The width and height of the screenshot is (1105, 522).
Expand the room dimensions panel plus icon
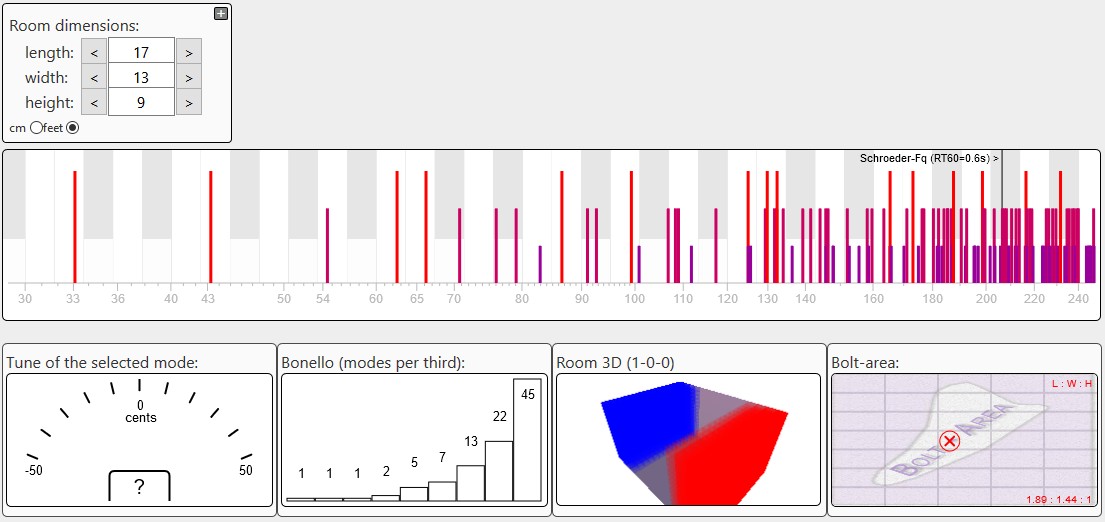pyautogui.click(x=221, y=13)
